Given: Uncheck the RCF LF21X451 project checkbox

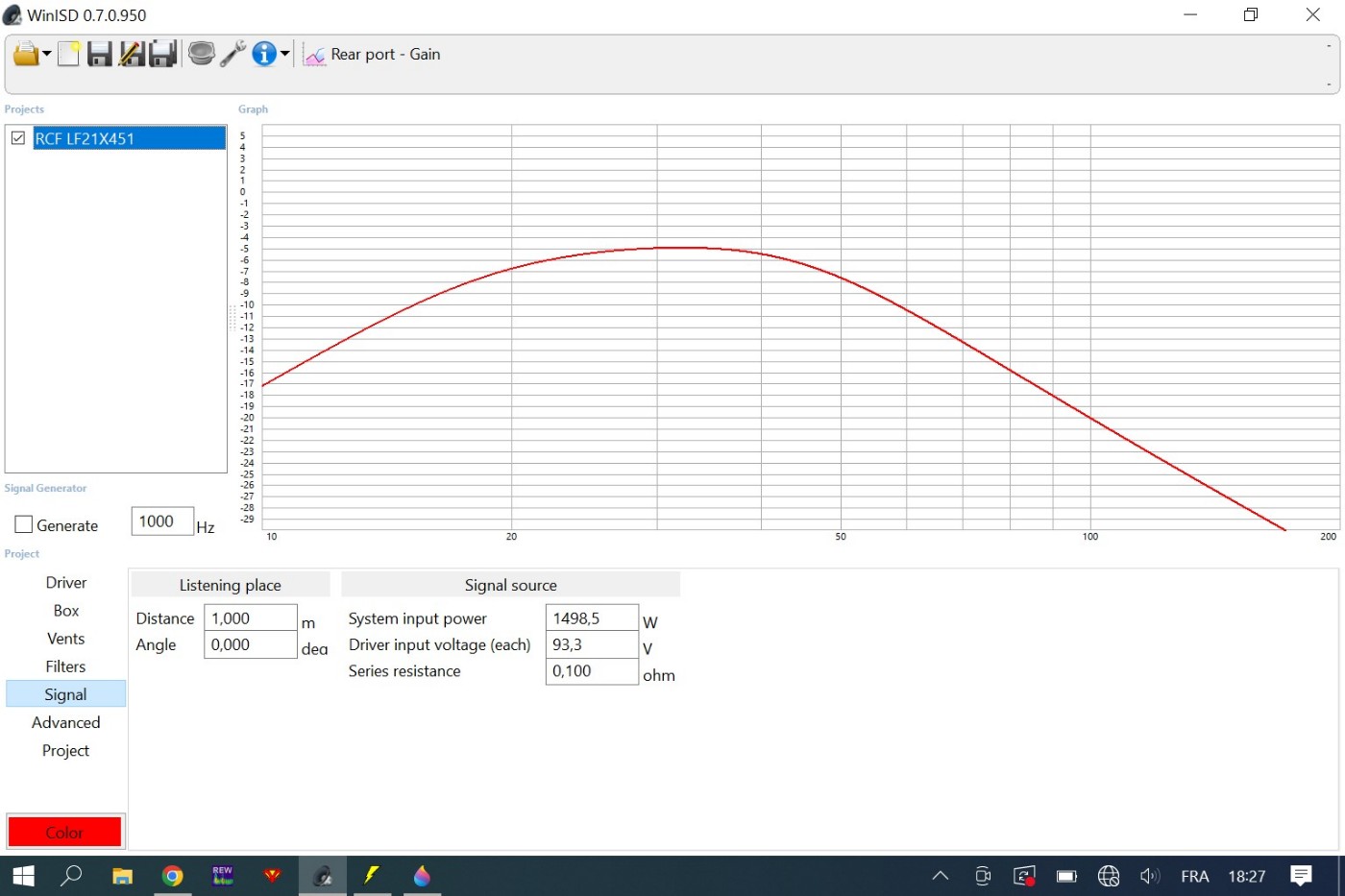Looking at the screenshot, I should (x=18, y=138).
